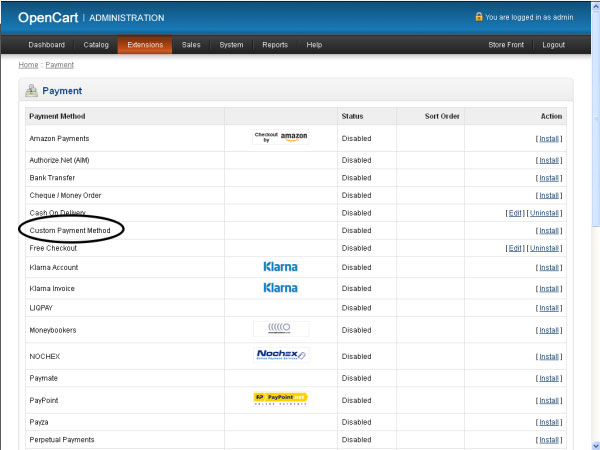Screen dimensions: 600x450
Task: Click the Amazon Payments checkout logo
Action: [x=280, y=137]
